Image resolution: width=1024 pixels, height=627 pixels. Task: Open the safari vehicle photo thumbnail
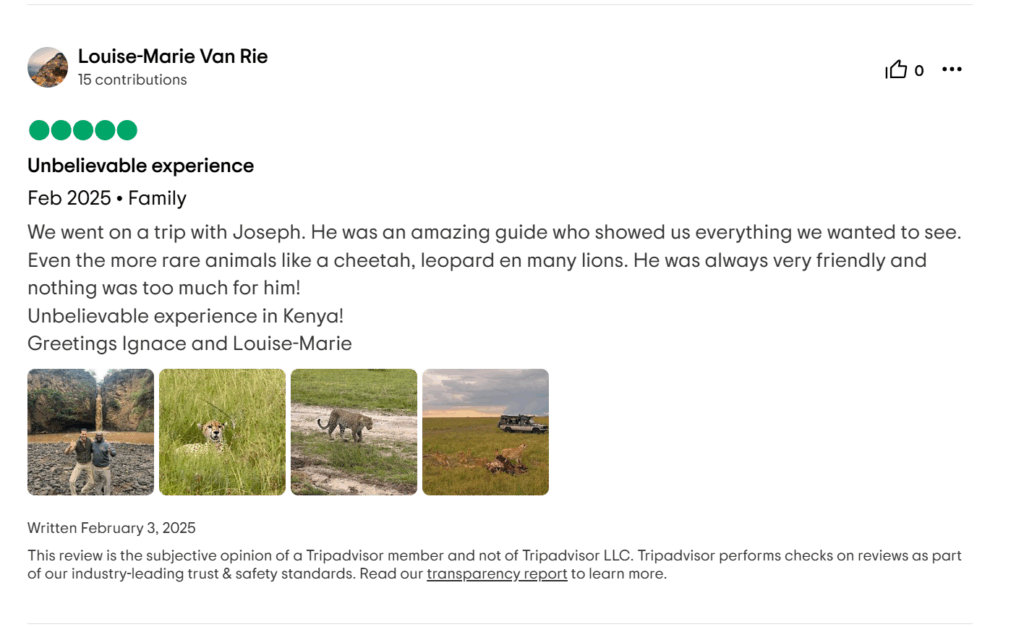coord(485,432)
